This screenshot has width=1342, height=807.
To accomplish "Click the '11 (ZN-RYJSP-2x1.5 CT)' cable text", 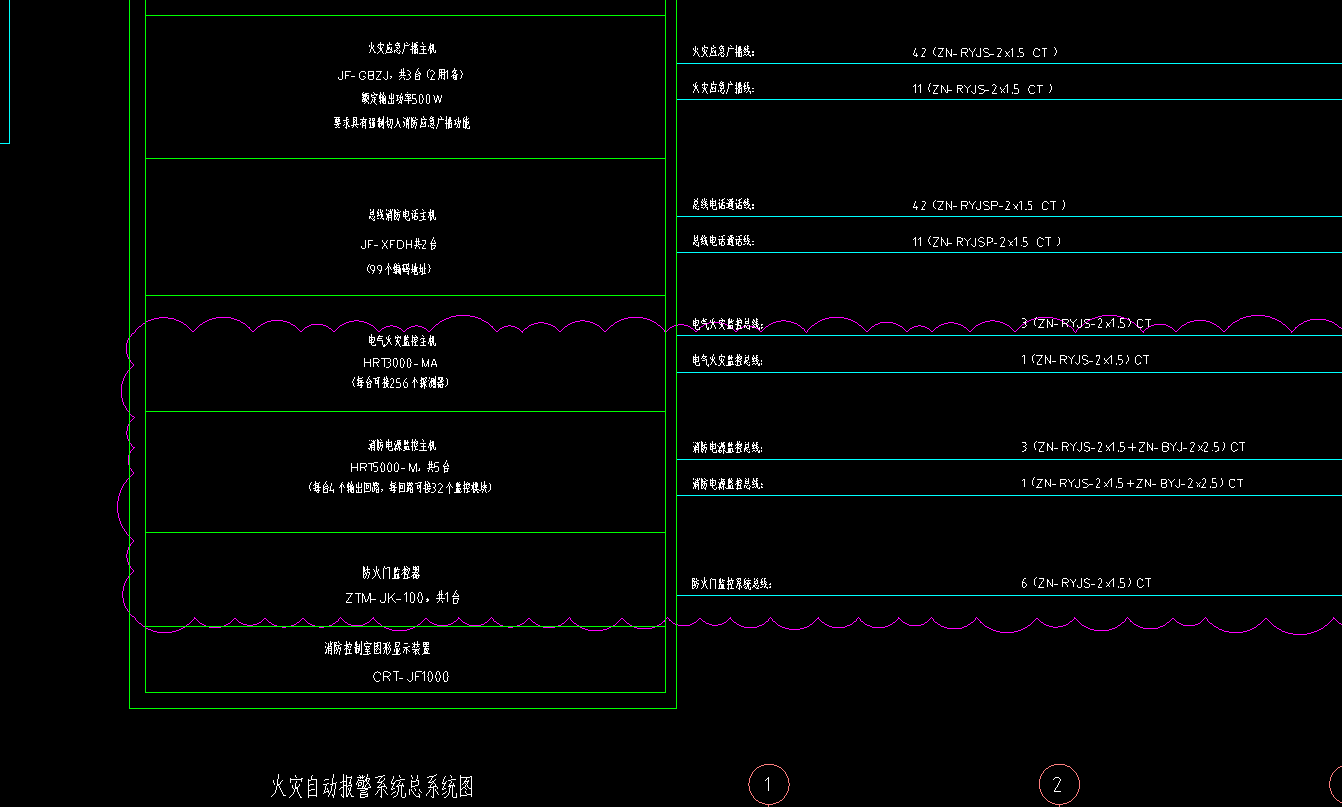I will point(987,242).
